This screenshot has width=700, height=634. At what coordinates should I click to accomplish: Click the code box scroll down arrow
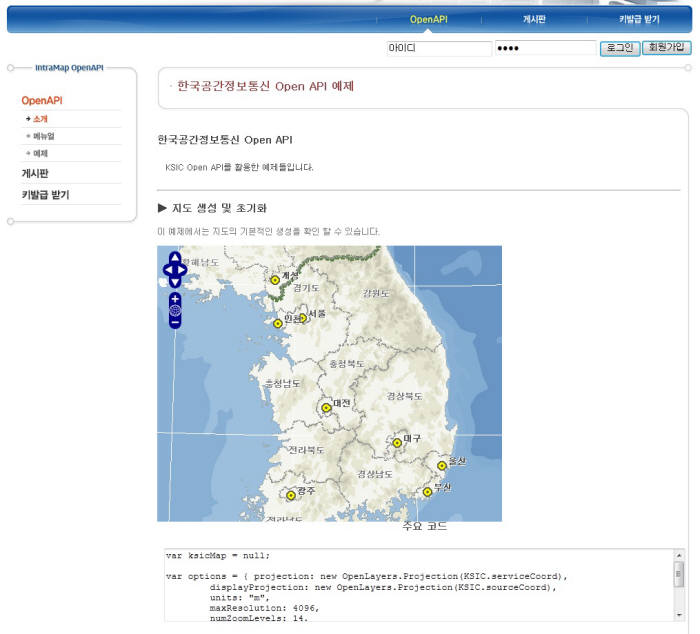(679, 615)
